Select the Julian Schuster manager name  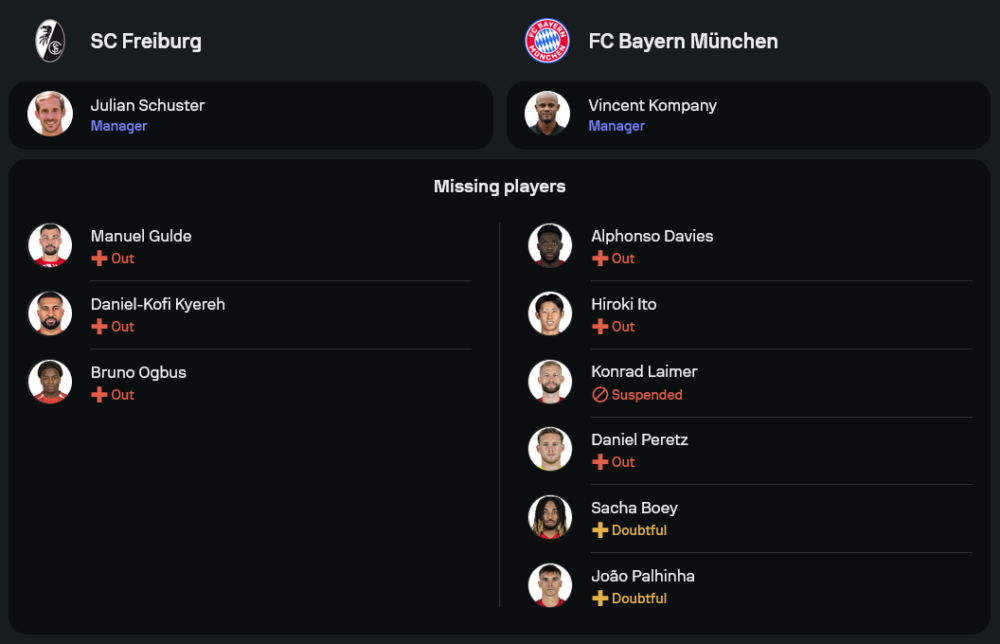pyautogui.click(x=147, y=105)
